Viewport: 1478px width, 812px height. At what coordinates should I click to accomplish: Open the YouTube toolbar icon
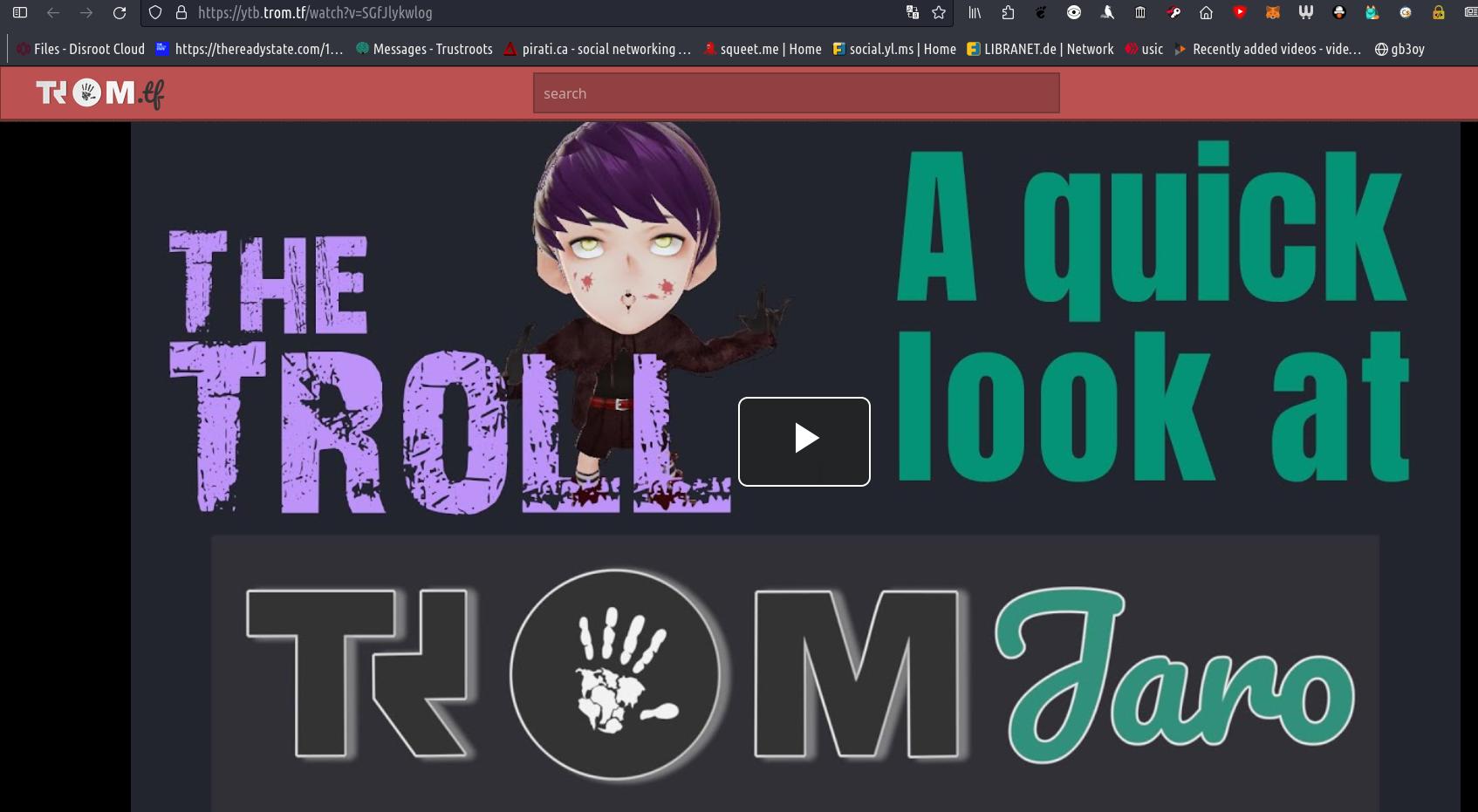tap(1241, 13)
